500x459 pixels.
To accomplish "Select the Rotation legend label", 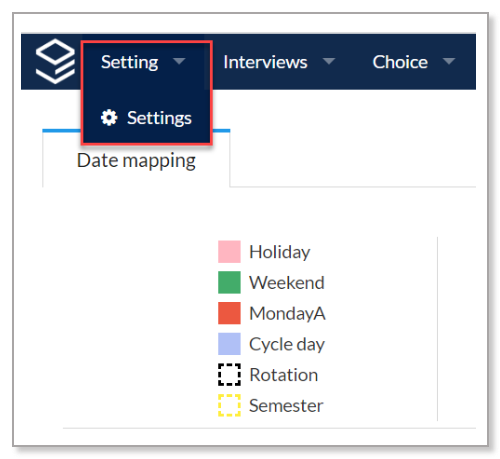I will (x=284, y=375).
